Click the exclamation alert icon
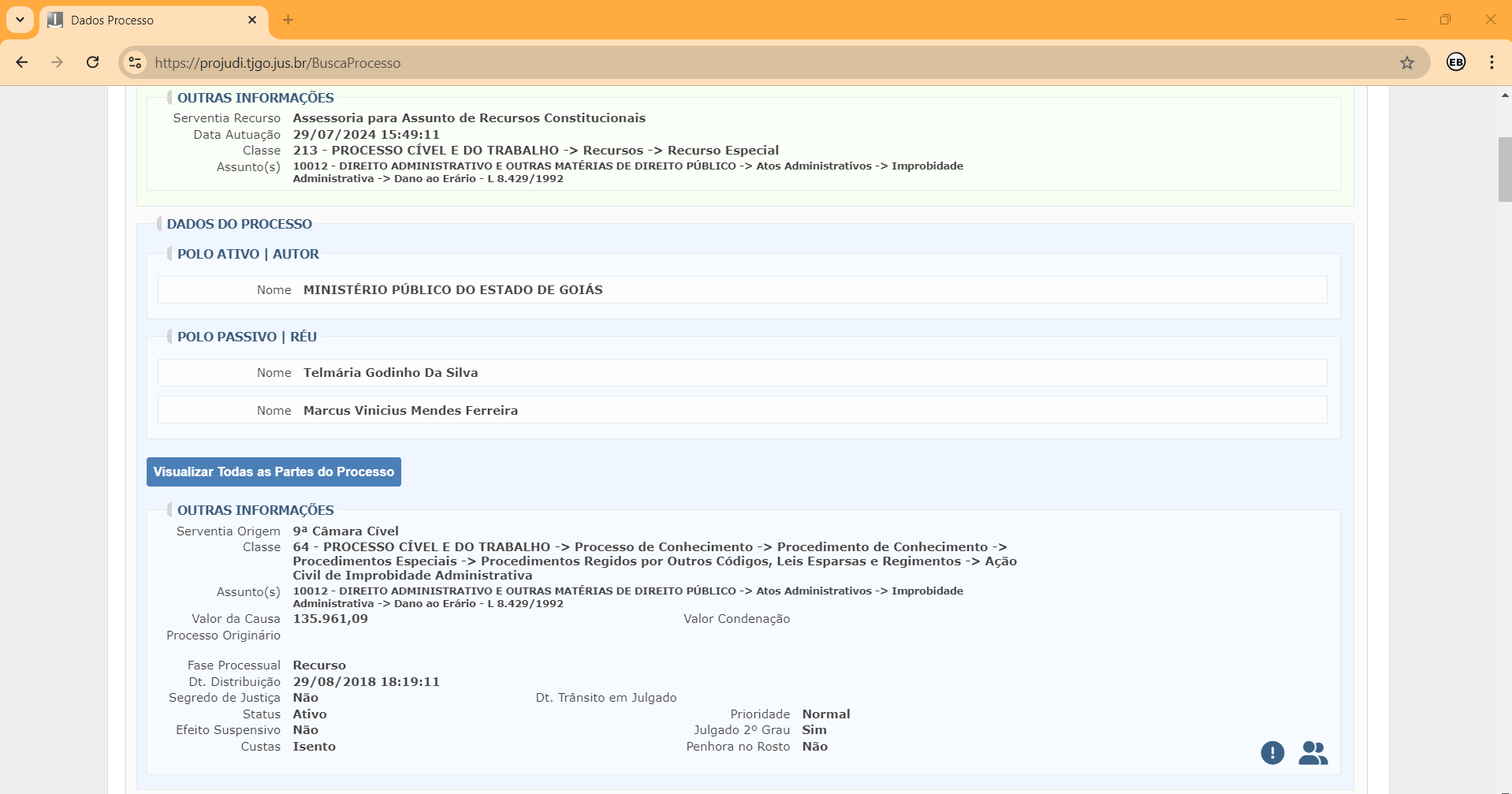The width and height of the screenshot is (1512, 794). click(1272, 753)
